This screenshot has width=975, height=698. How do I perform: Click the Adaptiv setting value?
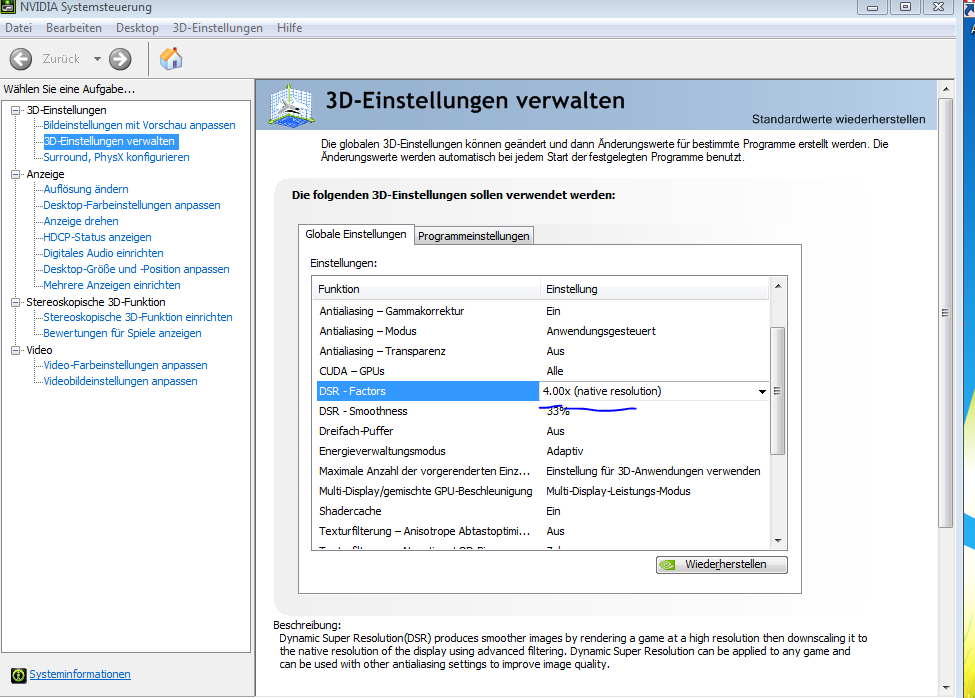[x=565, y=451]
